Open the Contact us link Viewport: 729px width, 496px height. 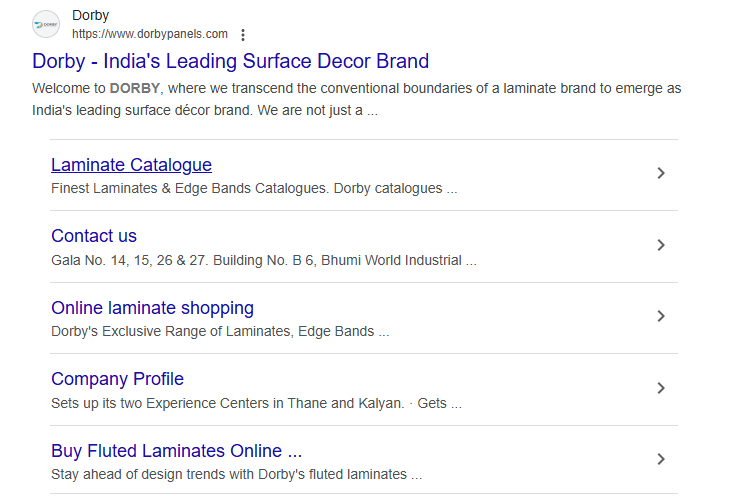94,236
